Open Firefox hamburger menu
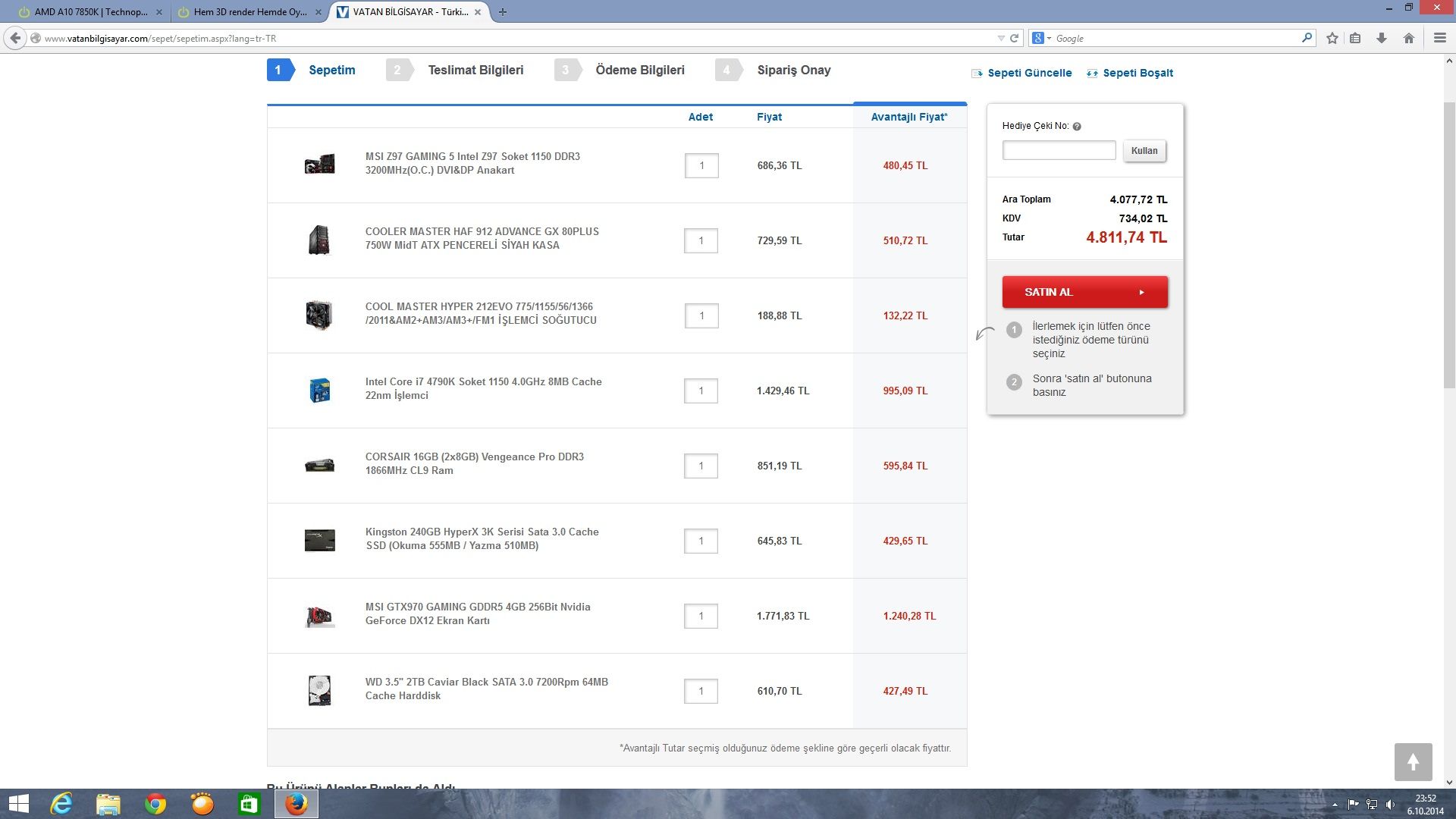 [x=1439, y=38]
